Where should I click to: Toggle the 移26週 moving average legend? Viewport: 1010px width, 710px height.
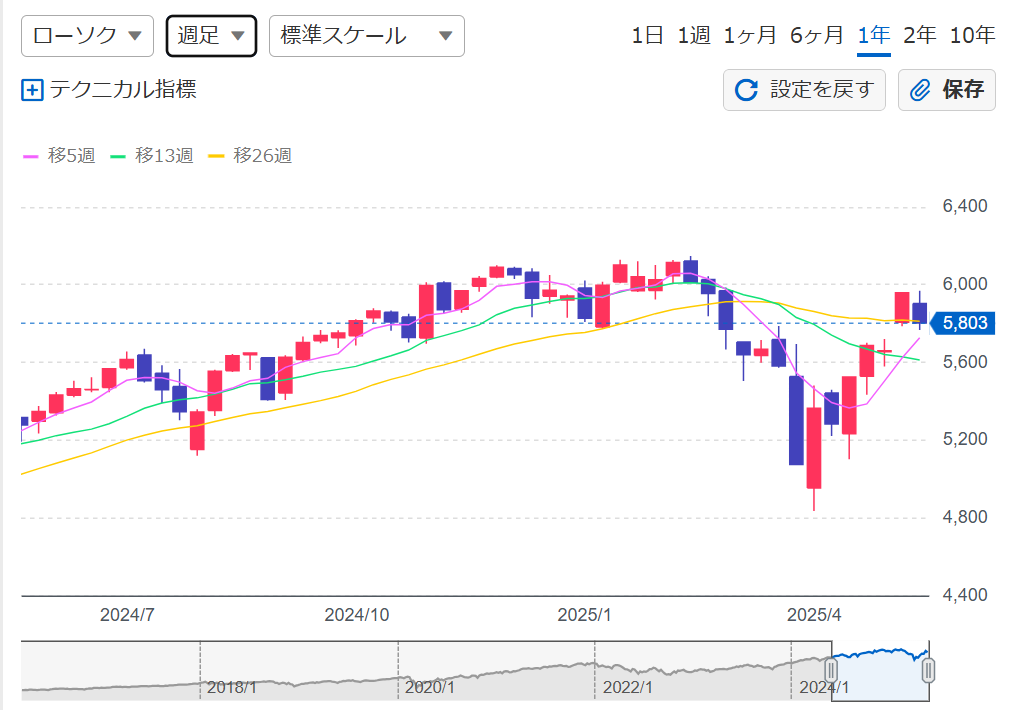coord(251,156)
